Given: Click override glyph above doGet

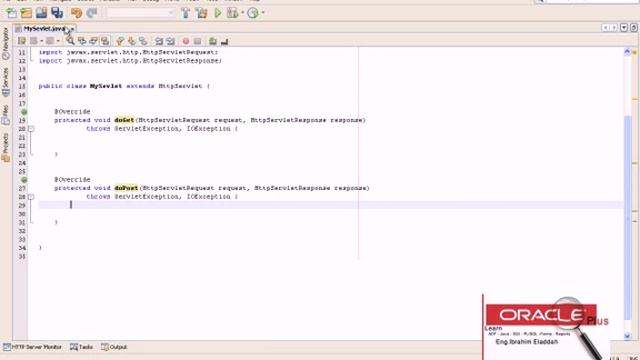Looking at the screenshot, I should (x=24, y=111).
